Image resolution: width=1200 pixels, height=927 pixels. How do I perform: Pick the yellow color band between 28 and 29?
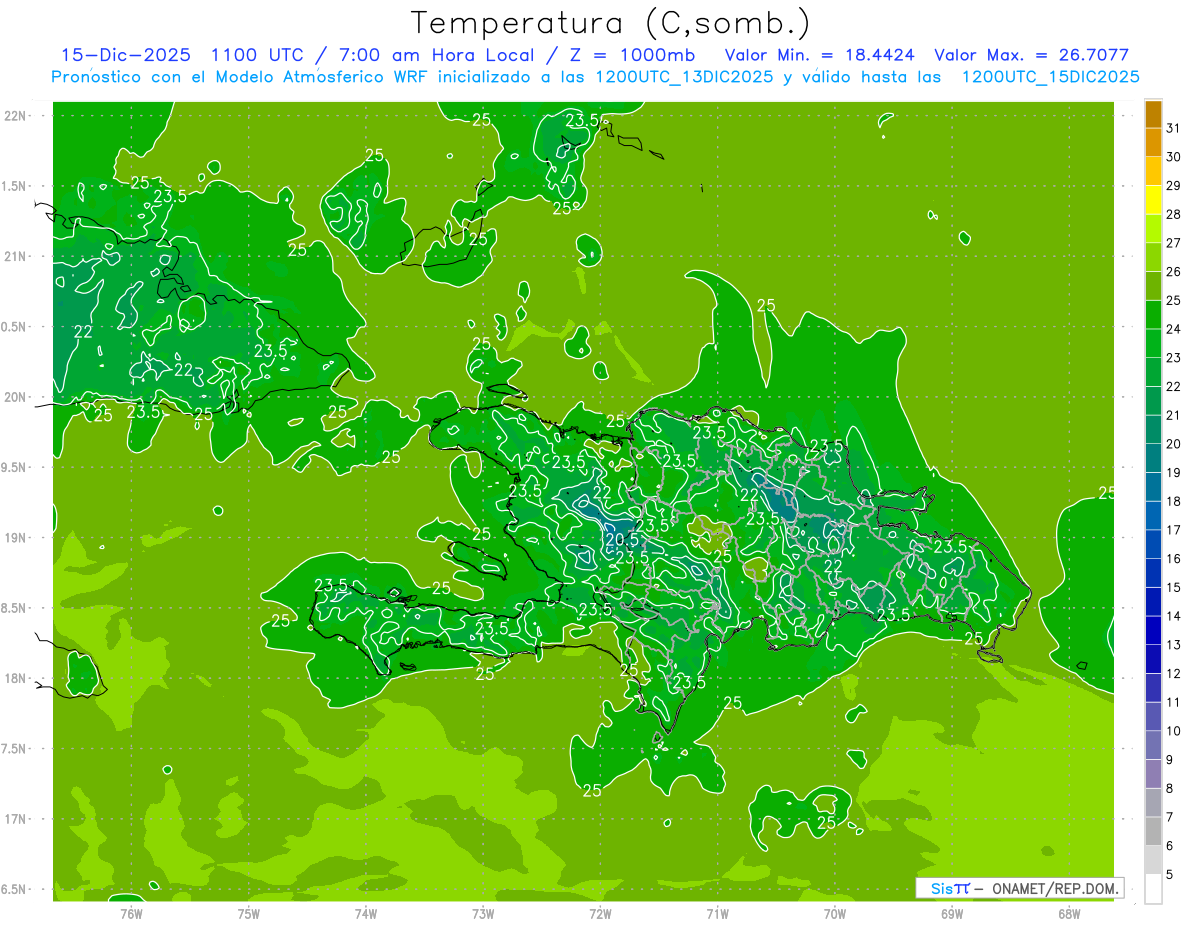point(1153,200)
